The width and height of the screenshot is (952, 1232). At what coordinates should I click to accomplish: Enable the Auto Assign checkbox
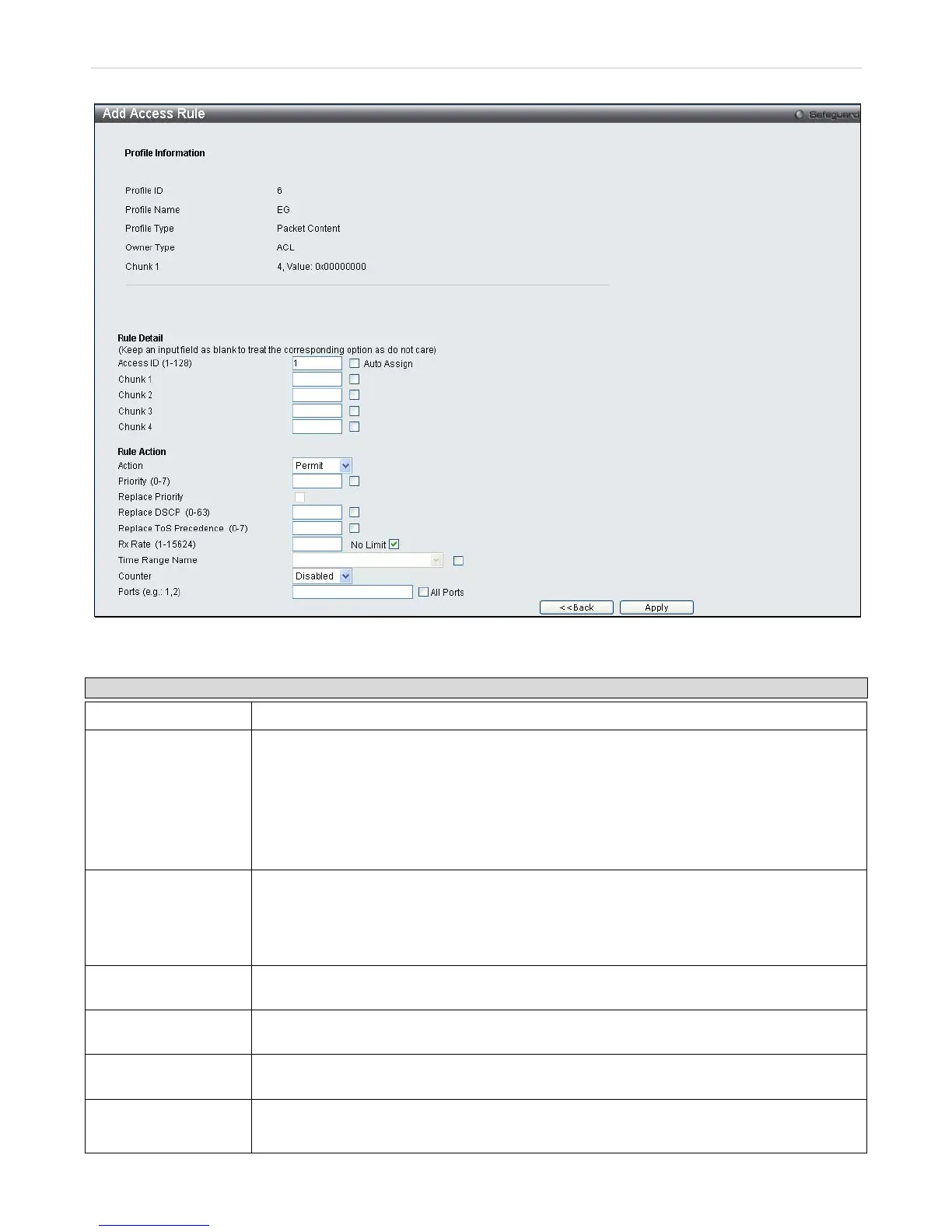(x=354, y=363)
